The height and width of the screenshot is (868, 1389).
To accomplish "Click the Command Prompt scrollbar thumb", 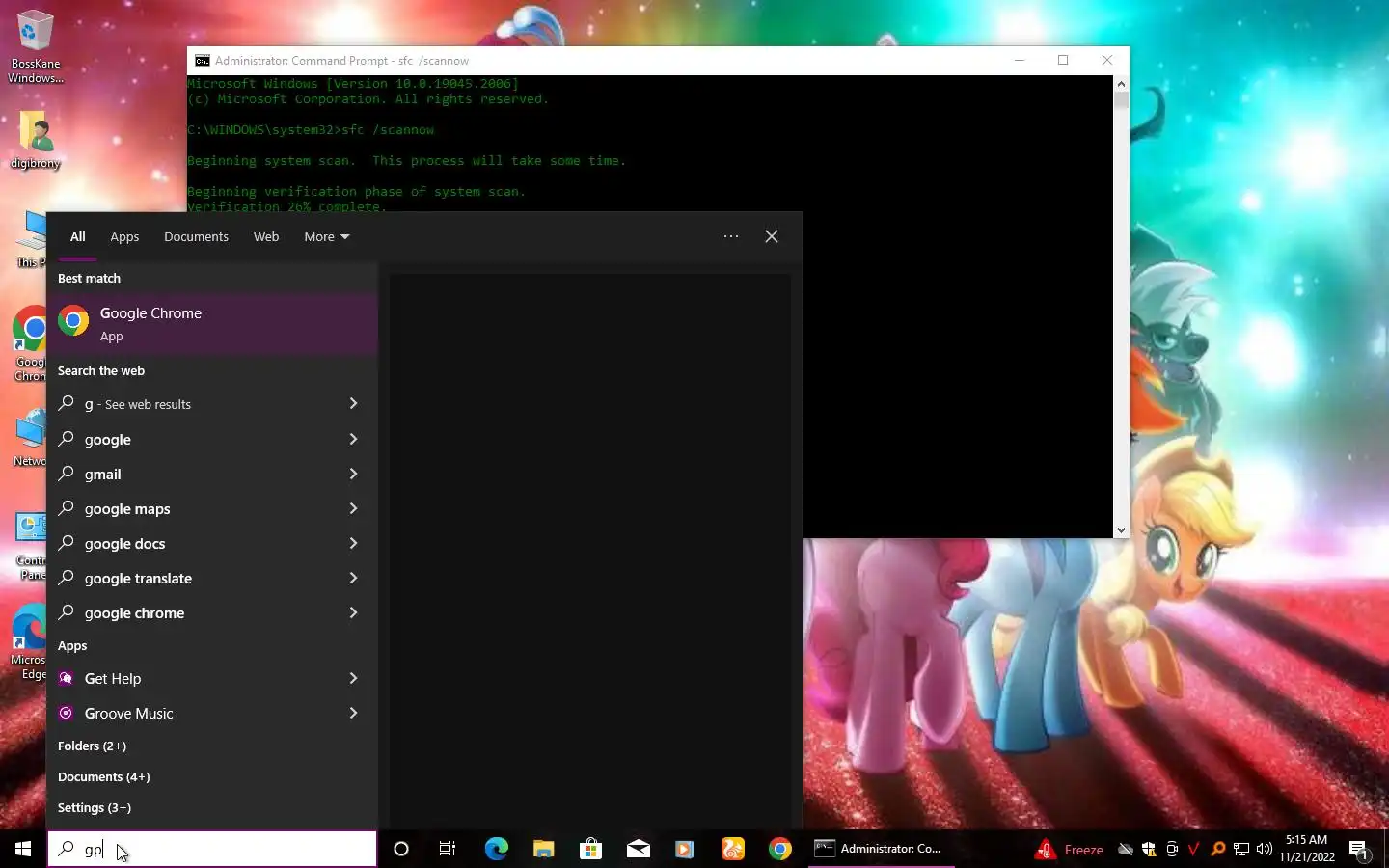I will coord(1121,100).
